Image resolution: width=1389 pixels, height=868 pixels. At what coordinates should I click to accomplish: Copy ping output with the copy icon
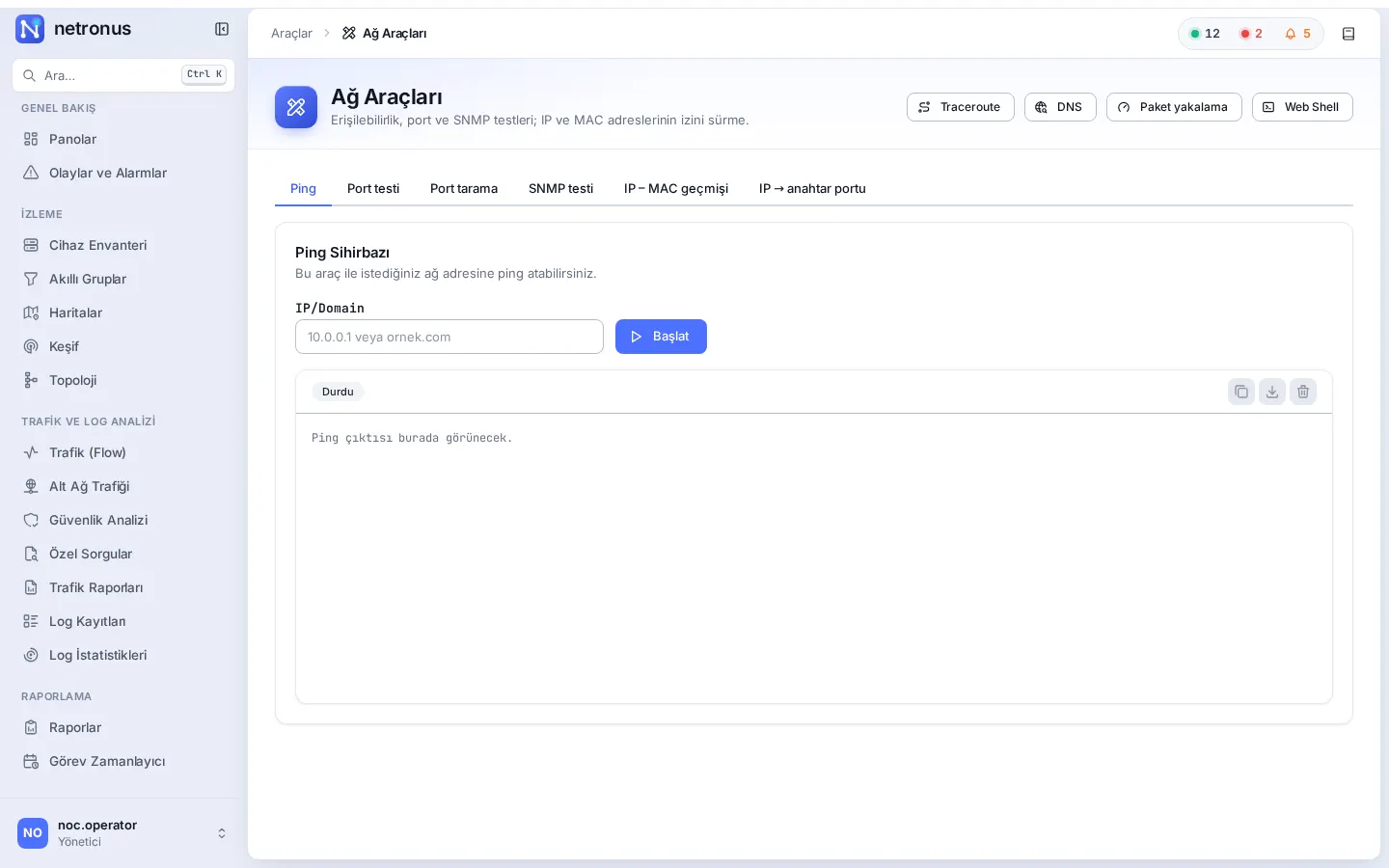(1241, 392)
